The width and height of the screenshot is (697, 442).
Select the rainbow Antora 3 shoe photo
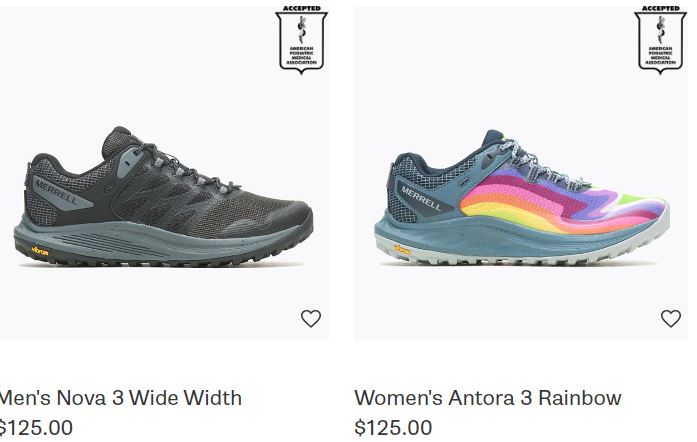[521, 197]
